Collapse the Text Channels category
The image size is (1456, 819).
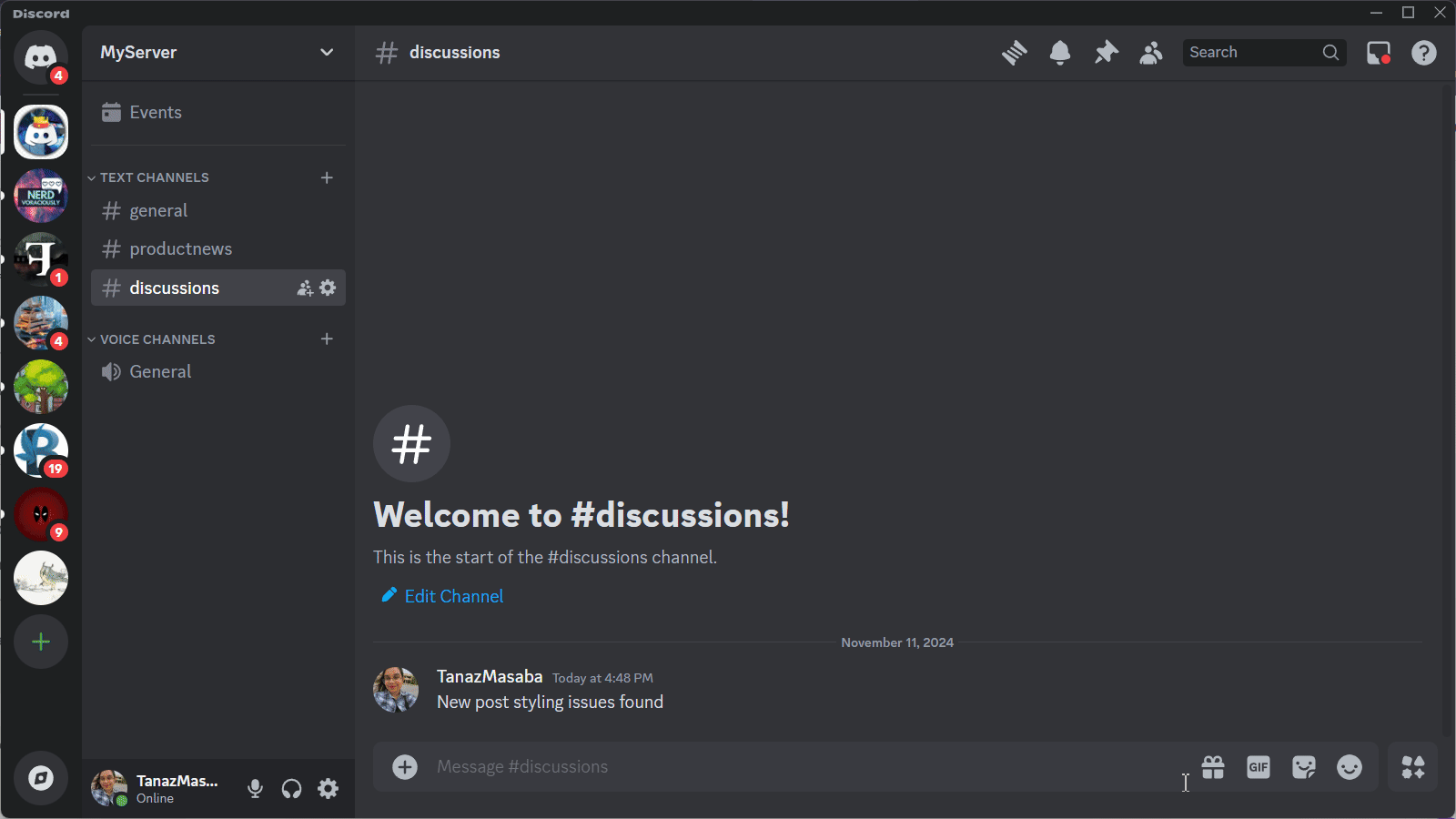click(148, 177)
